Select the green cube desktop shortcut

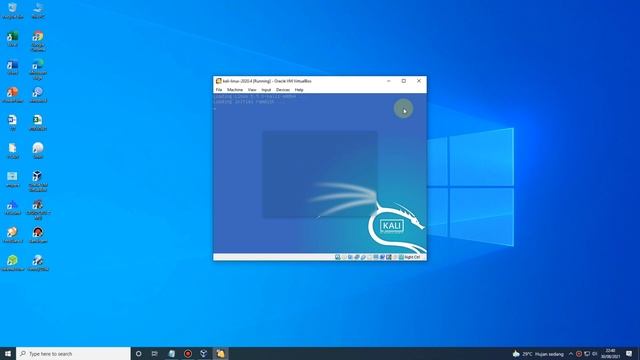13,263
